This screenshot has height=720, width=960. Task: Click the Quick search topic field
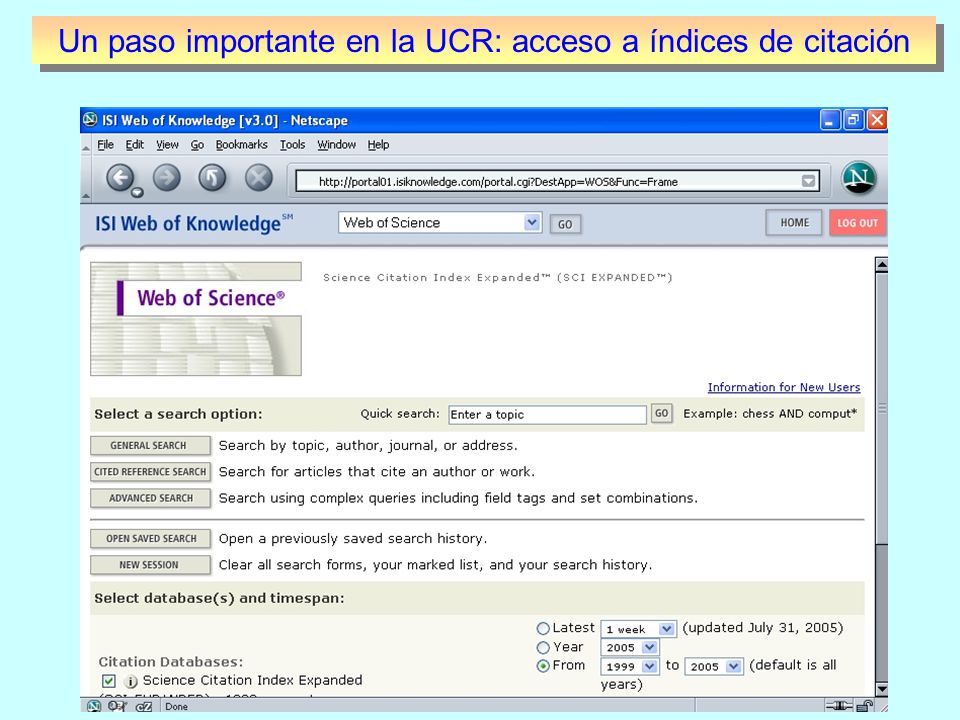(547, 414)
